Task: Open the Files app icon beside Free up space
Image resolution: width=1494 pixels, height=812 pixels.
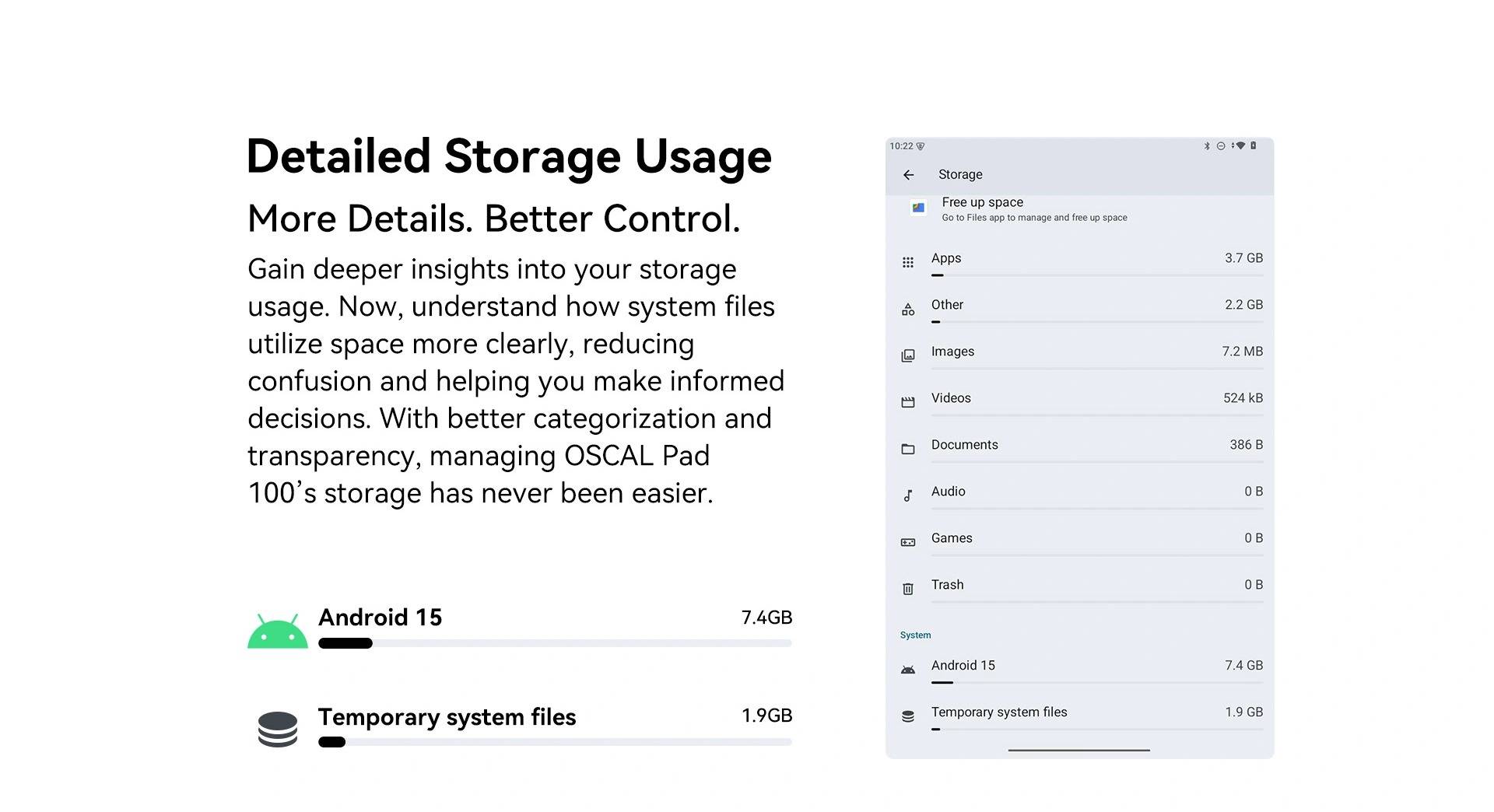Action: pyautogui.click(x=918, y=208)
